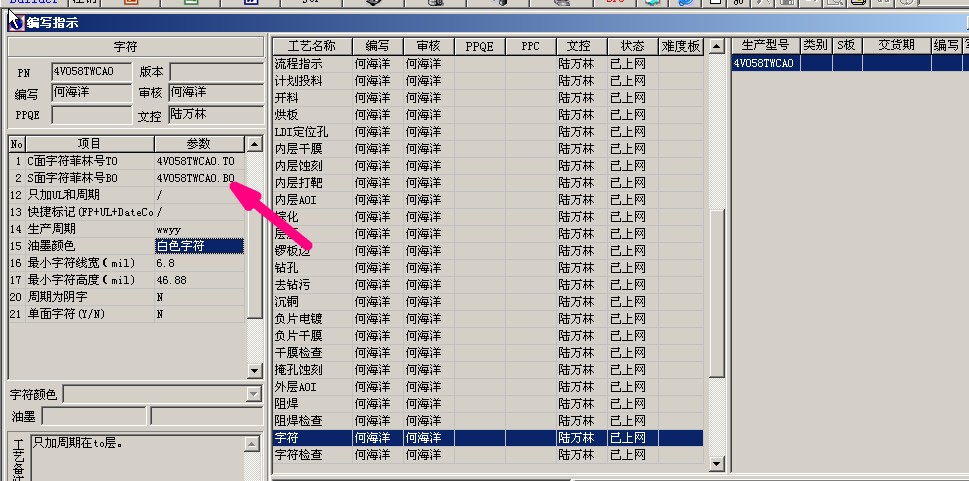Viewport: 969px width, 481px height.
Task: Select the 油墨颜色 parameter row
Action: (127, 246)
